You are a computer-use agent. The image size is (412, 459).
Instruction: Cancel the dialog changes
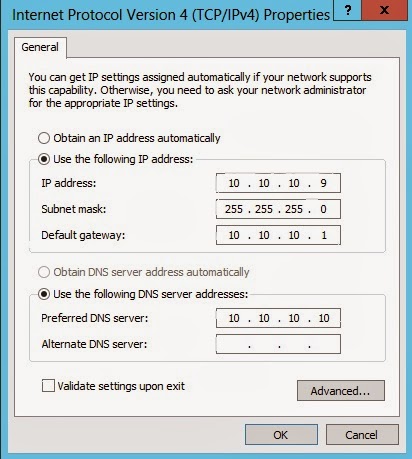(362, 435)
